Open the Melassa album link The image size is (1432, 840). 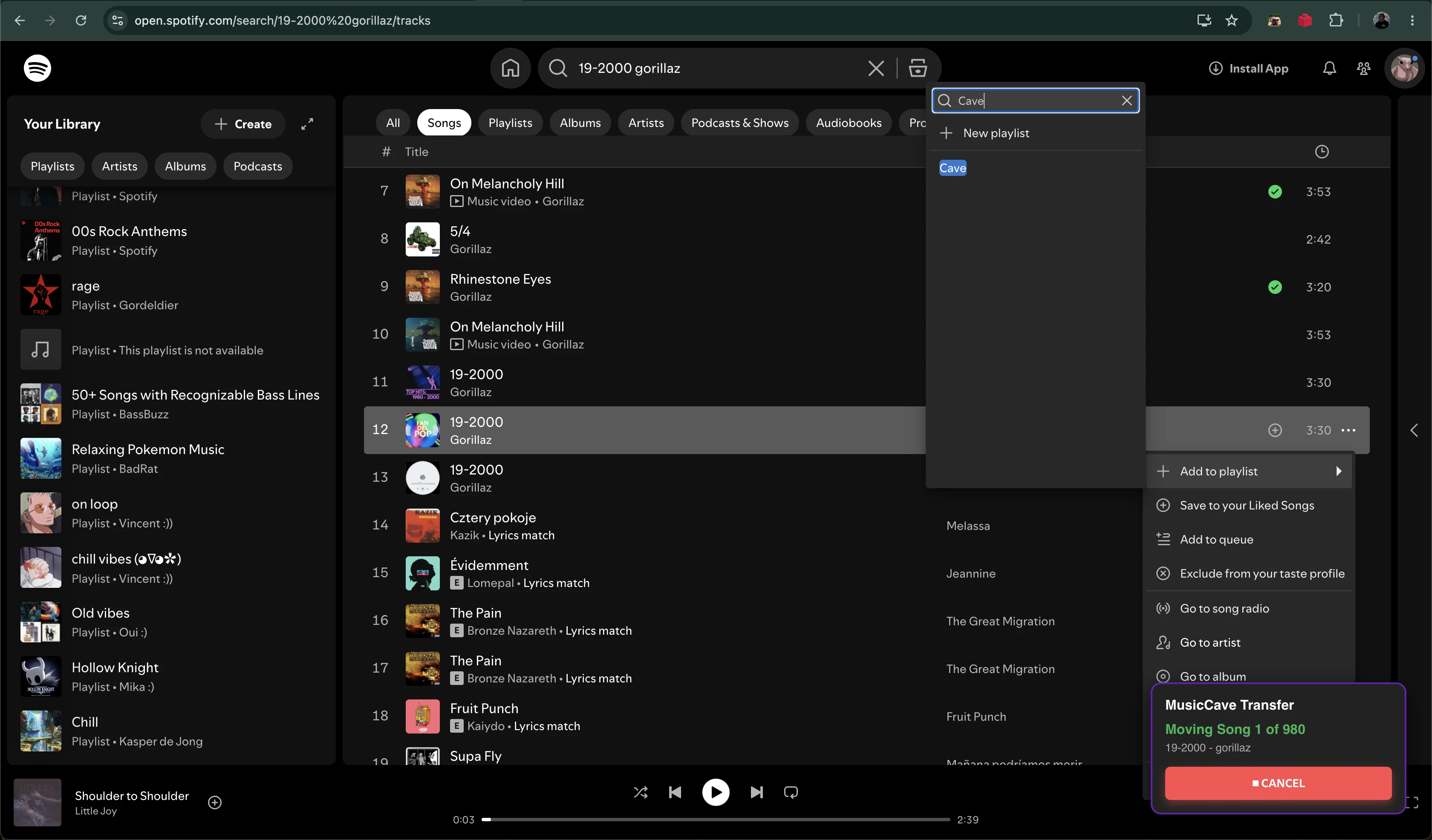click(968, 526)
